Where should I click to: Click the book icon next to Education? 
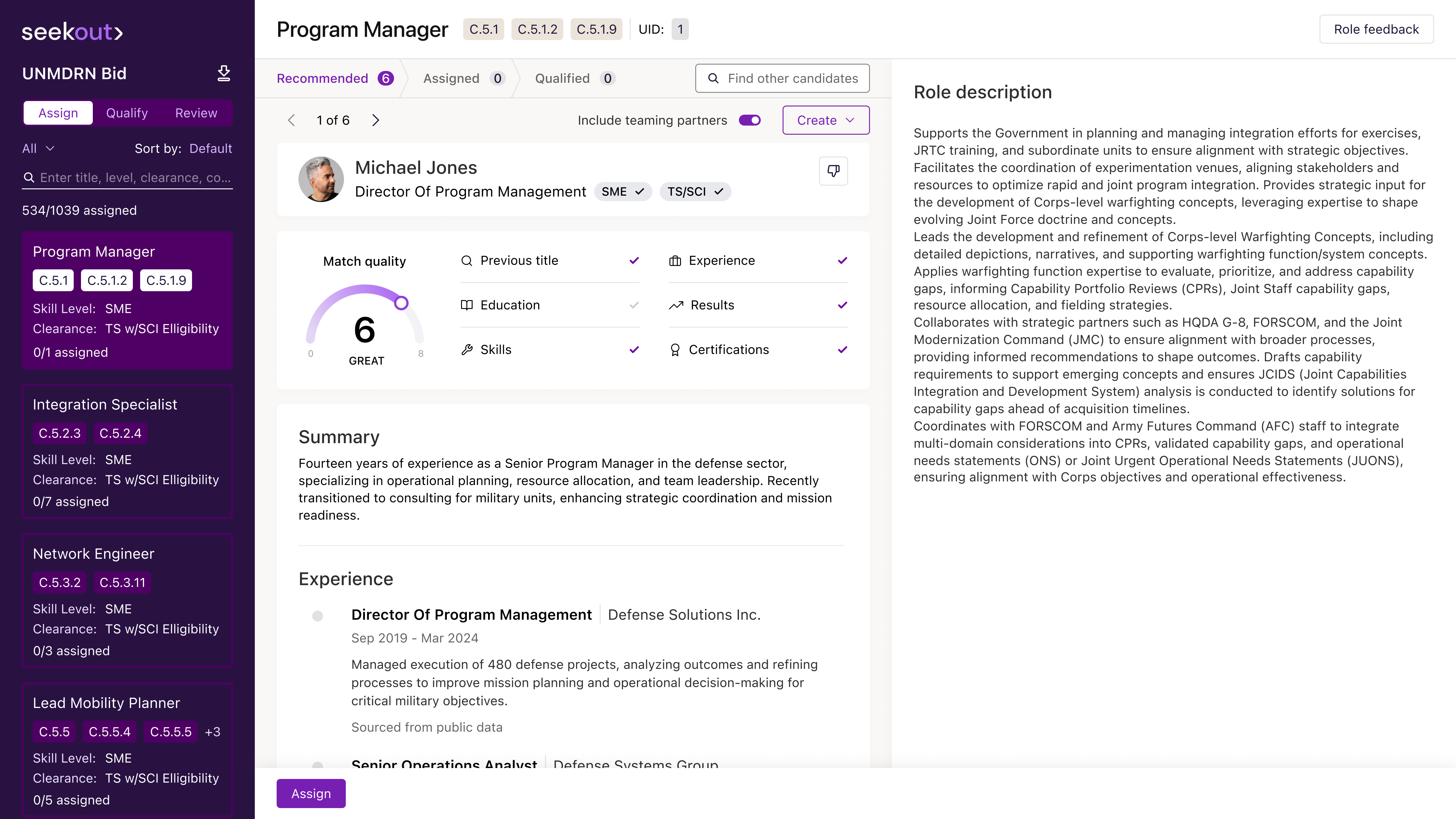[466, 305]
